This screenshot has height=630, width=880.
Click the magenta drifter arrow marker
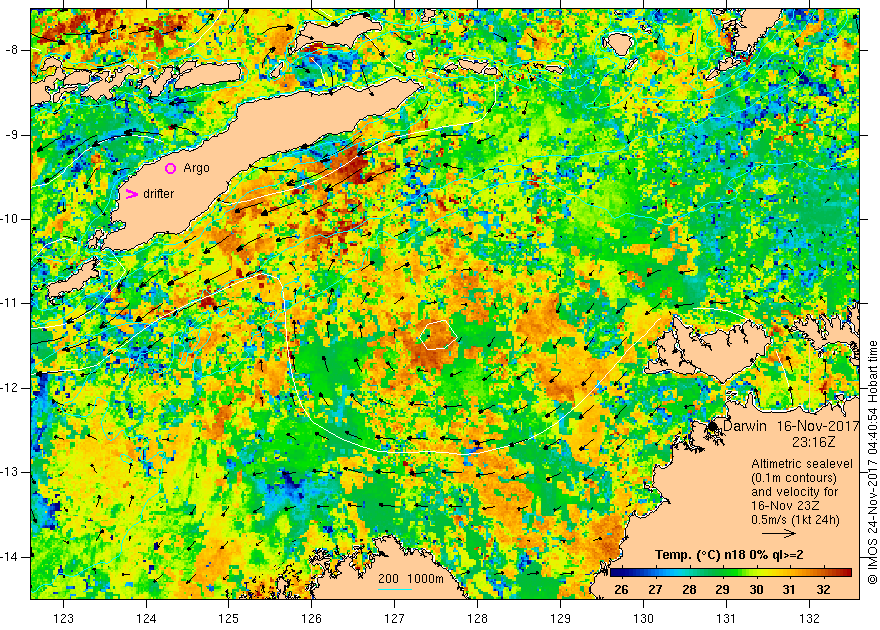coord(131,194)
